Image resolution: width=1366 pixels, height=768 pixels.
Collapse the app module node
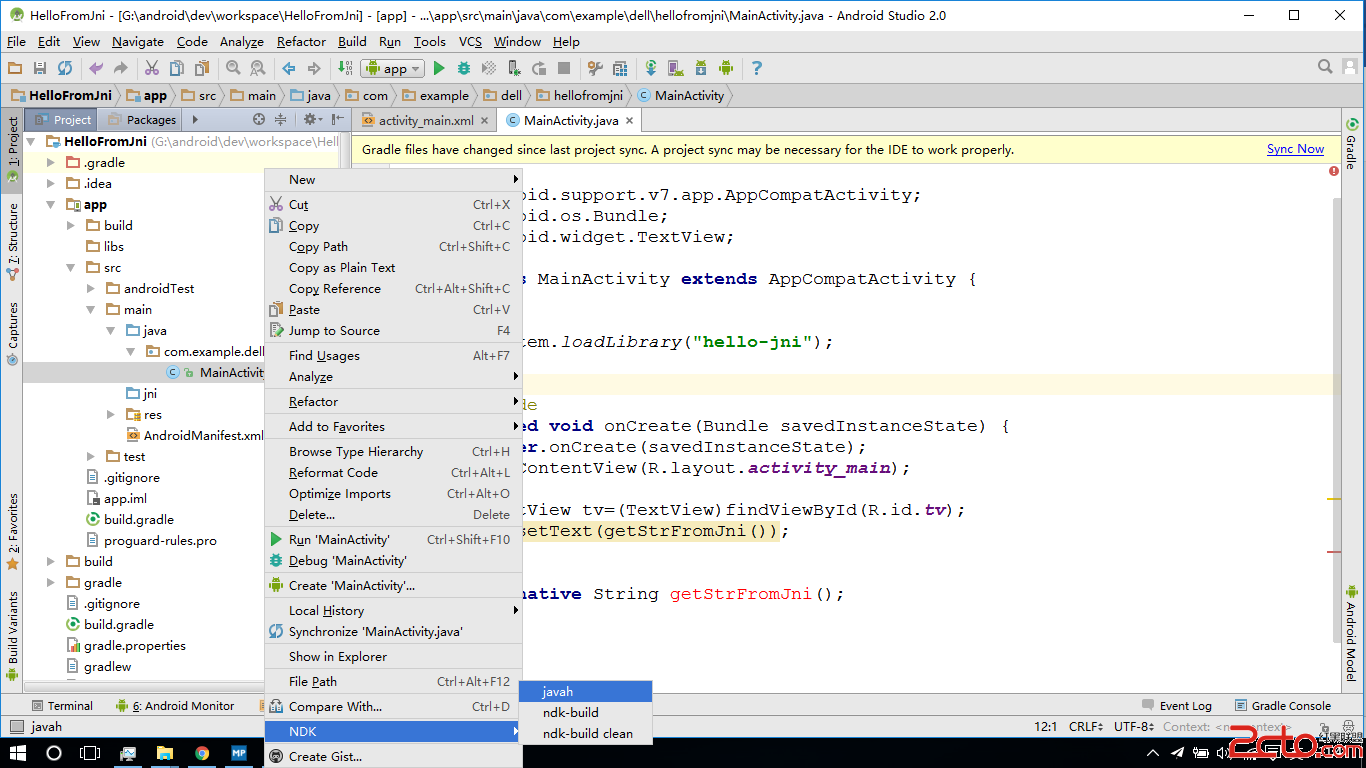(51, 204)
